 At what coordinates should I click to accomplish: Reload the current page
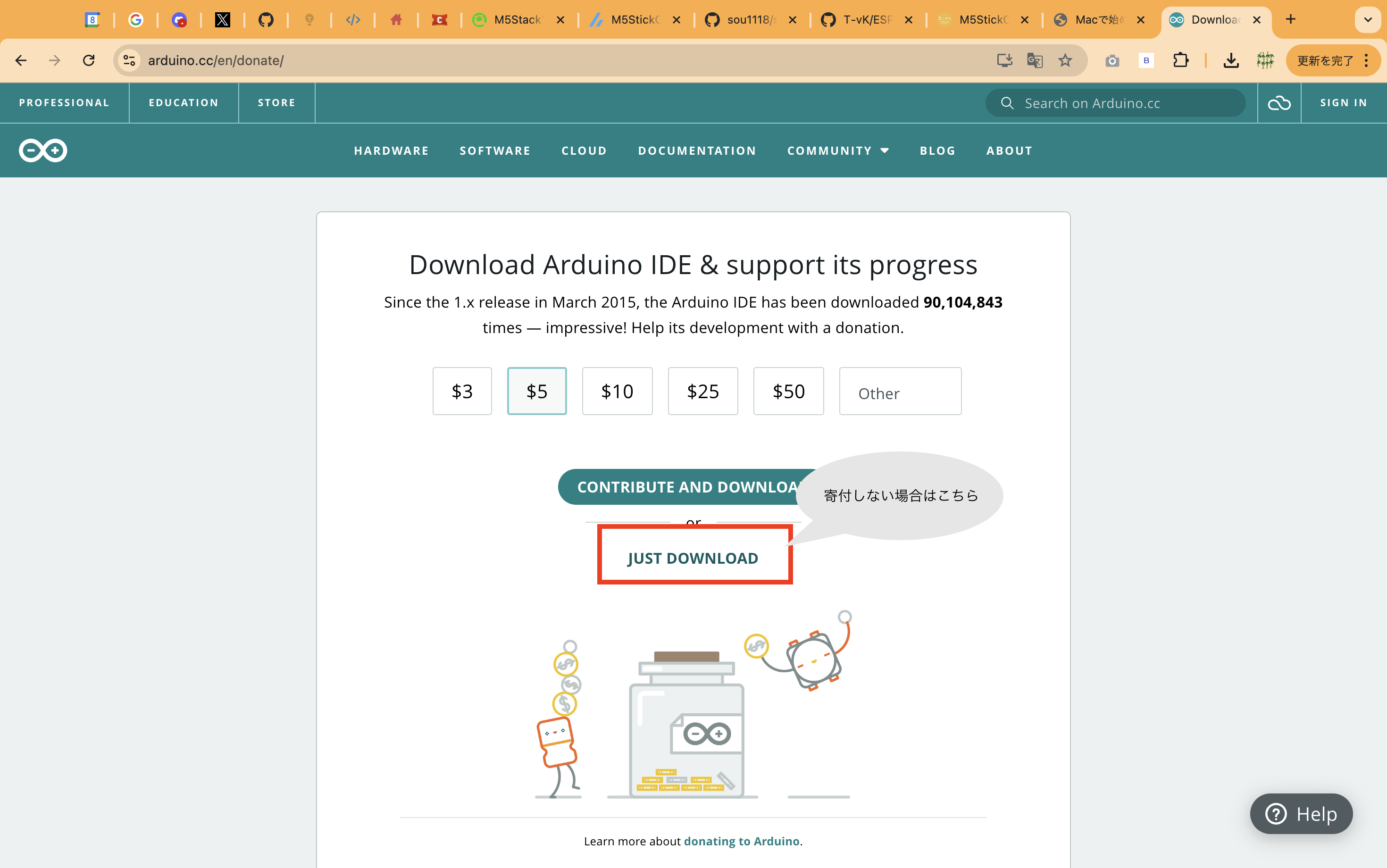[88, 60]
